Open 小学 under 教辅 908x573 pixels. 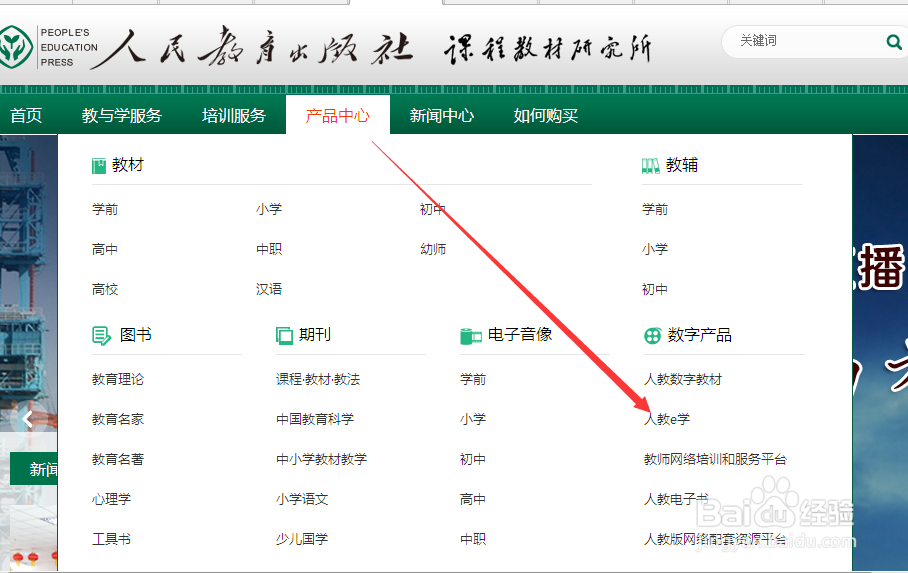[655, 249]
